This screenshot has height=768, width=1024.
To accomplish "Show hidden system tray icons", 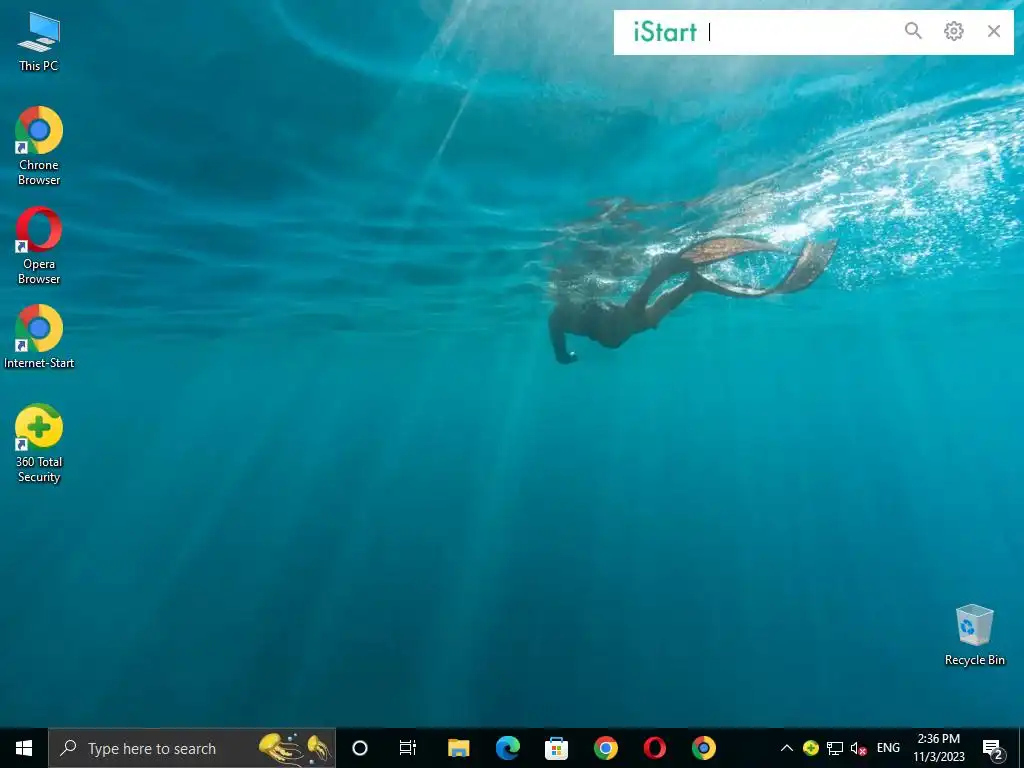I will [787, 748].
